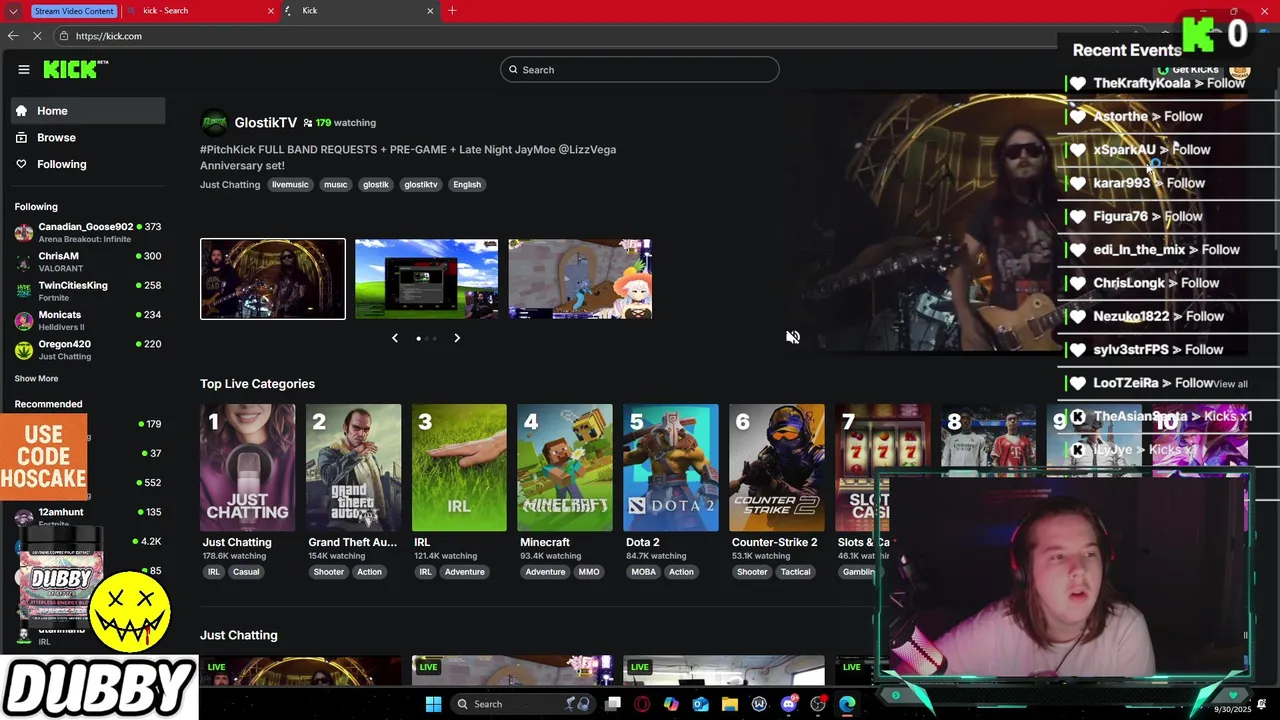Expand following list with Show More
This screenshot has height=720, width=1280.
[36, 379]
